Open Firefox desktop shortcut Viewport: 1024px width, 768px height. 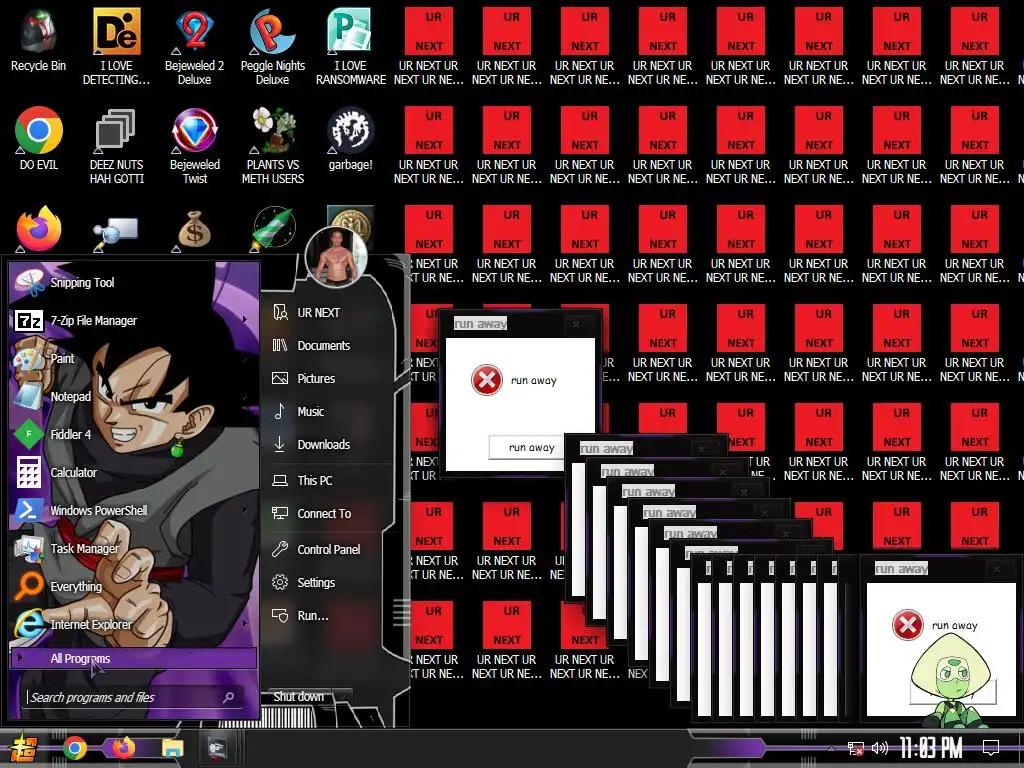(x=39, y=229)
